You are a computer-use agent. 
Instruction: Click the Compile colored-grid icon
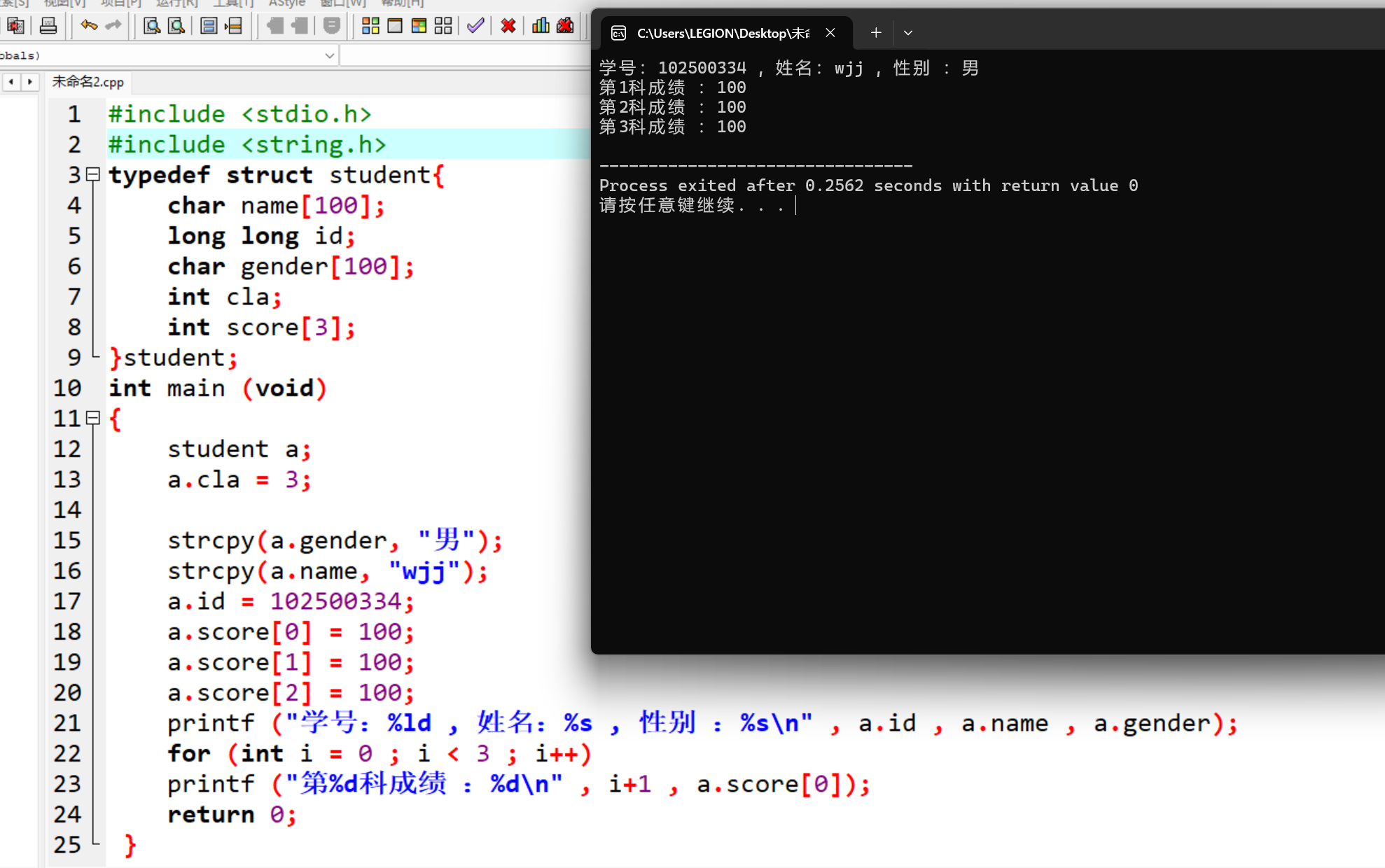pos(370,26)
